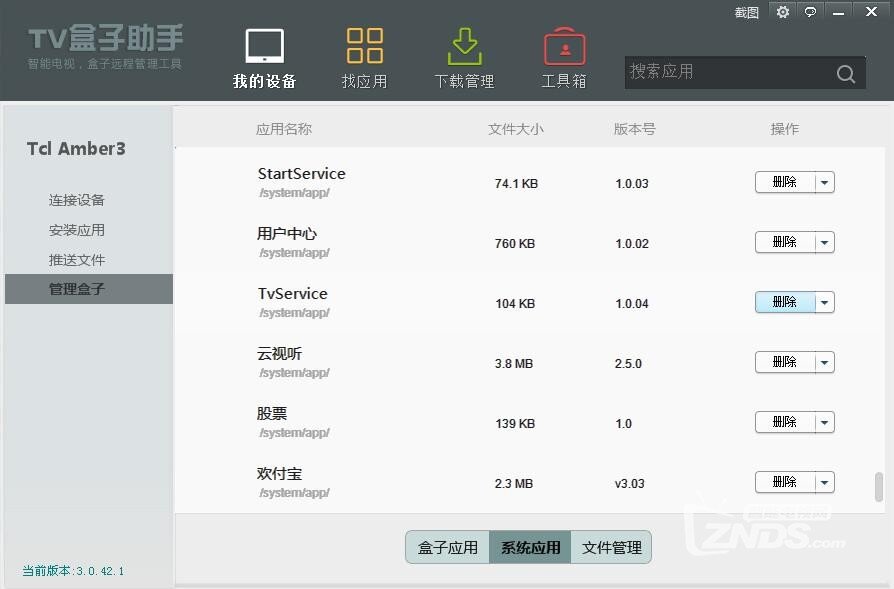Click the 760 KB file size
Viewport: 894px width, 589px height.
pyautogui.click(x=515, y=243)
